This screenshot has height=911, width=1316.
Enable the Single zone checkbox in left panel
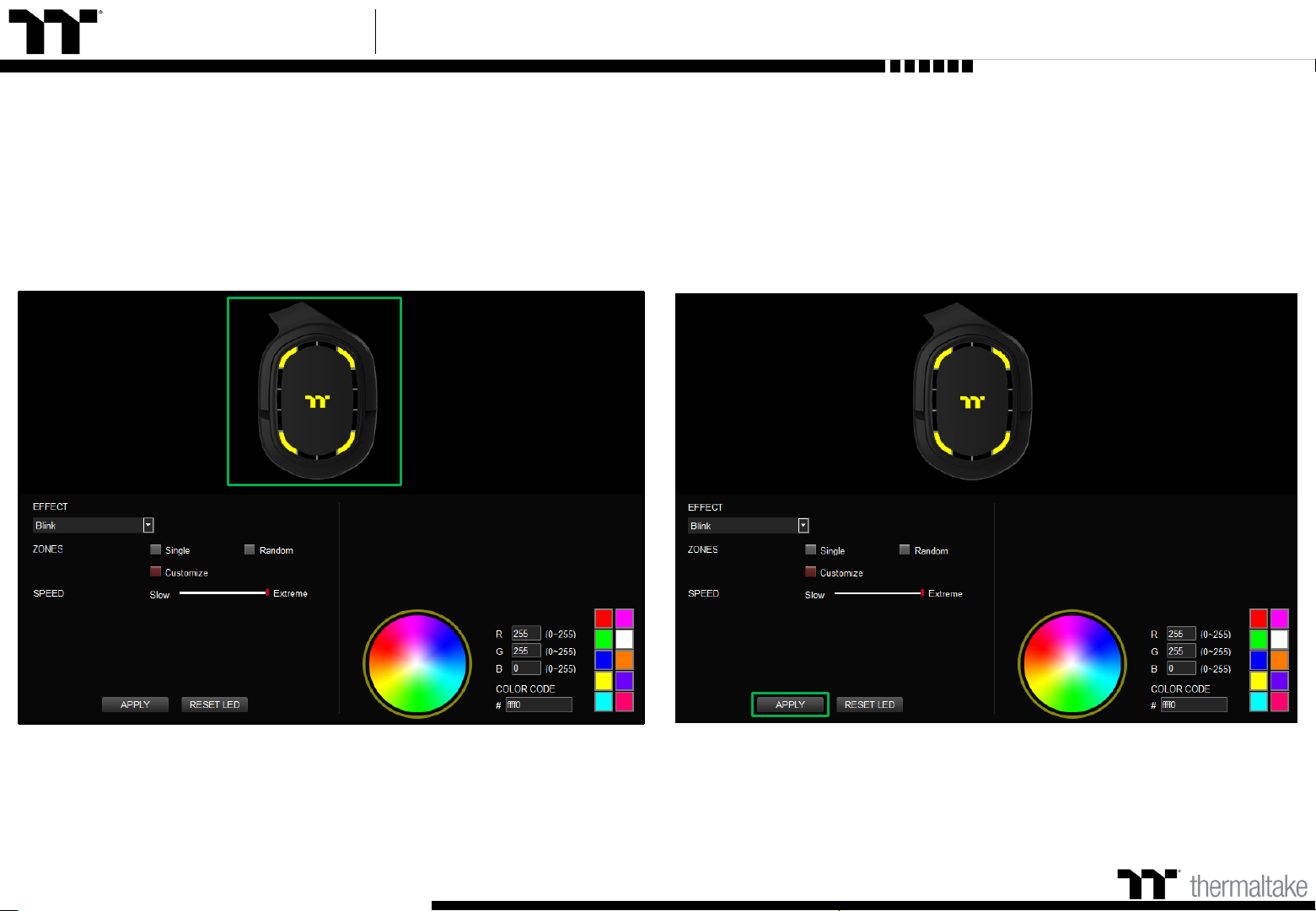(x=156, y=549)
